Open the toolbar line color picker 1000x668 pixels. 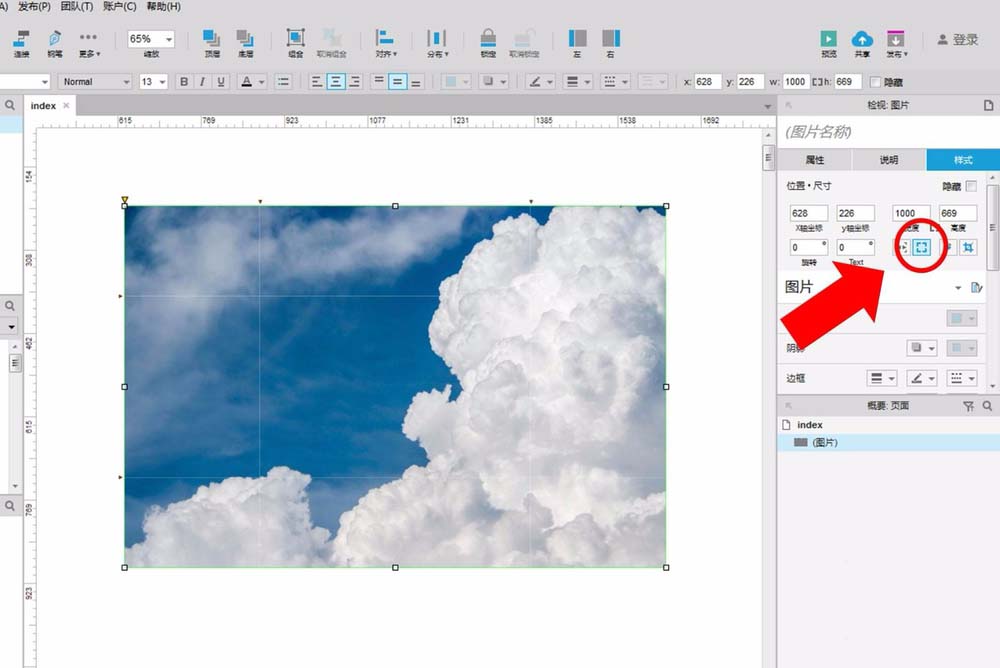pos(541,82)
